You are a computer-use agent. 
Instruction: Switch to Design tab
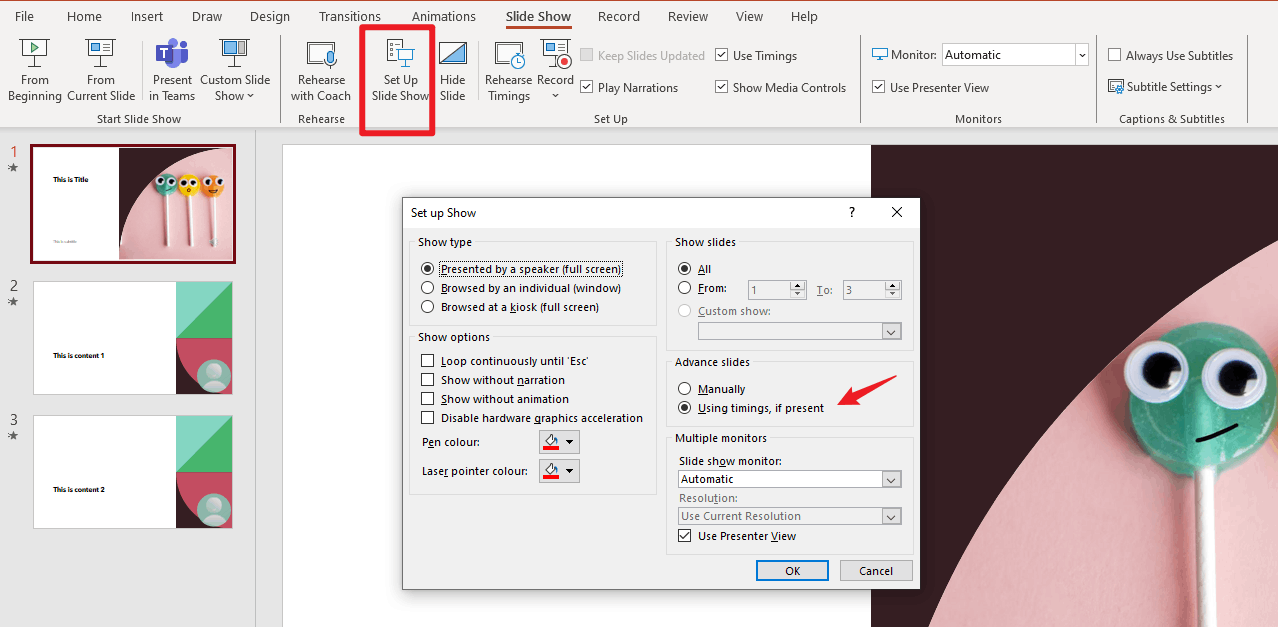click(270, 16)
